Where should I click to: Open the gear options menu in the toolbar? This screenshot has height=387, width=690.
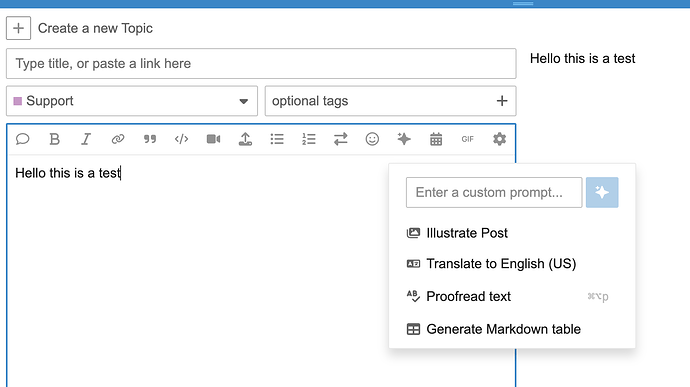pos(499,139)
